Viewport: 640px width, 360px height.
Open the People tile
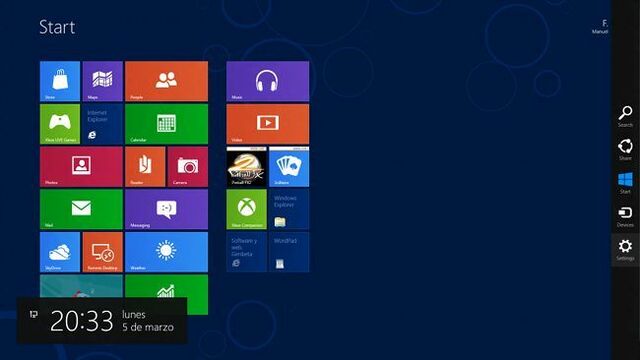[x=167, y=81]
